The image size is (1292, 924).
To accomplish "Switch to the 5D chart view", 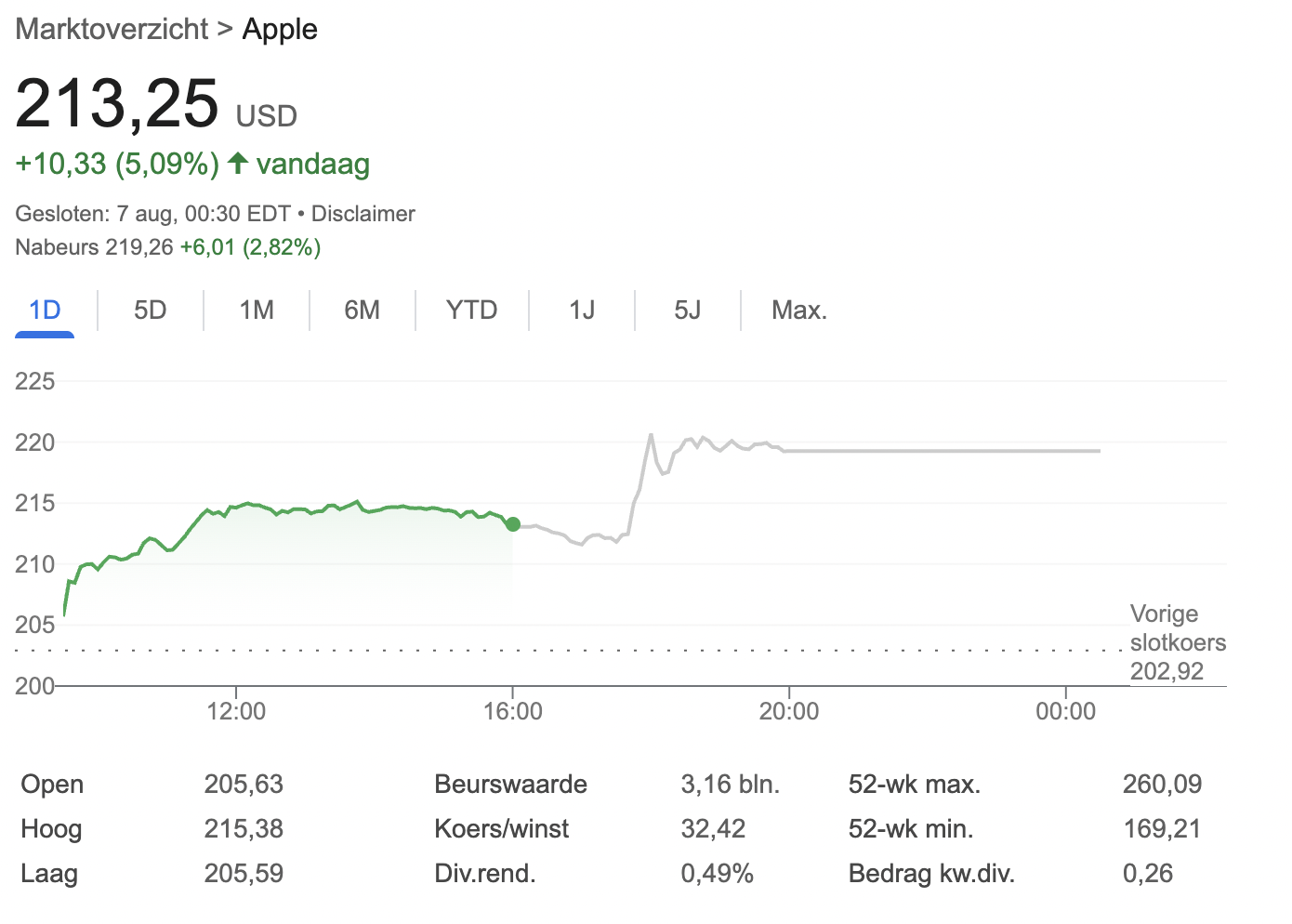I will [x=150, y=310].
